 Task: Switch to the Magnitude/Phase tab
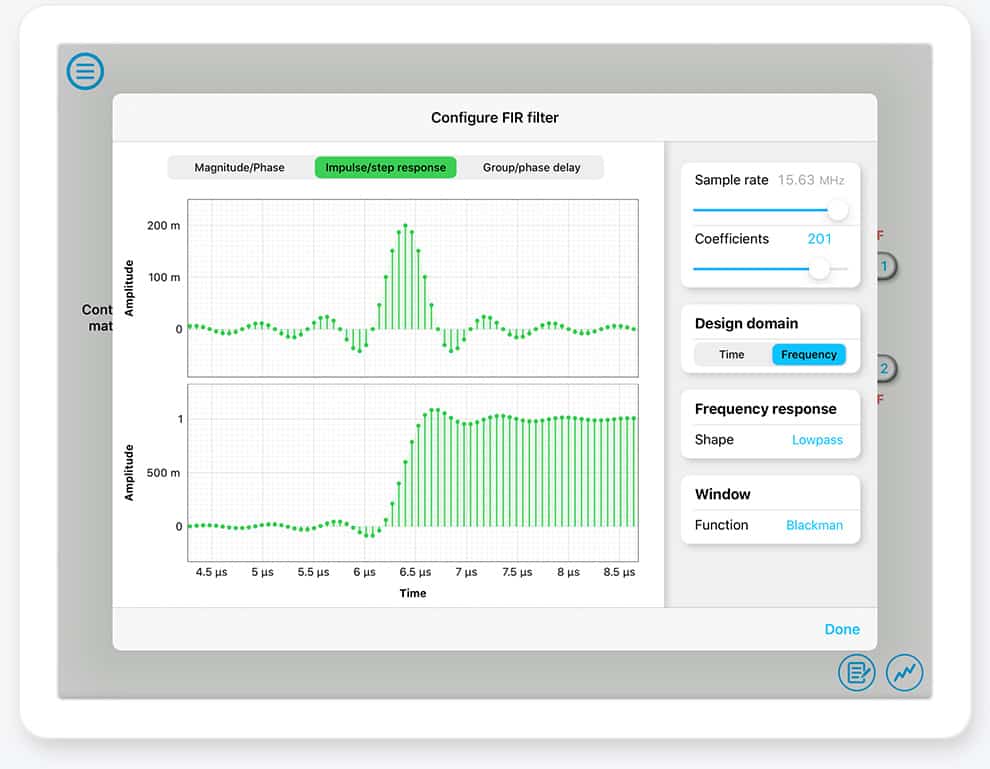coord(239,167)
